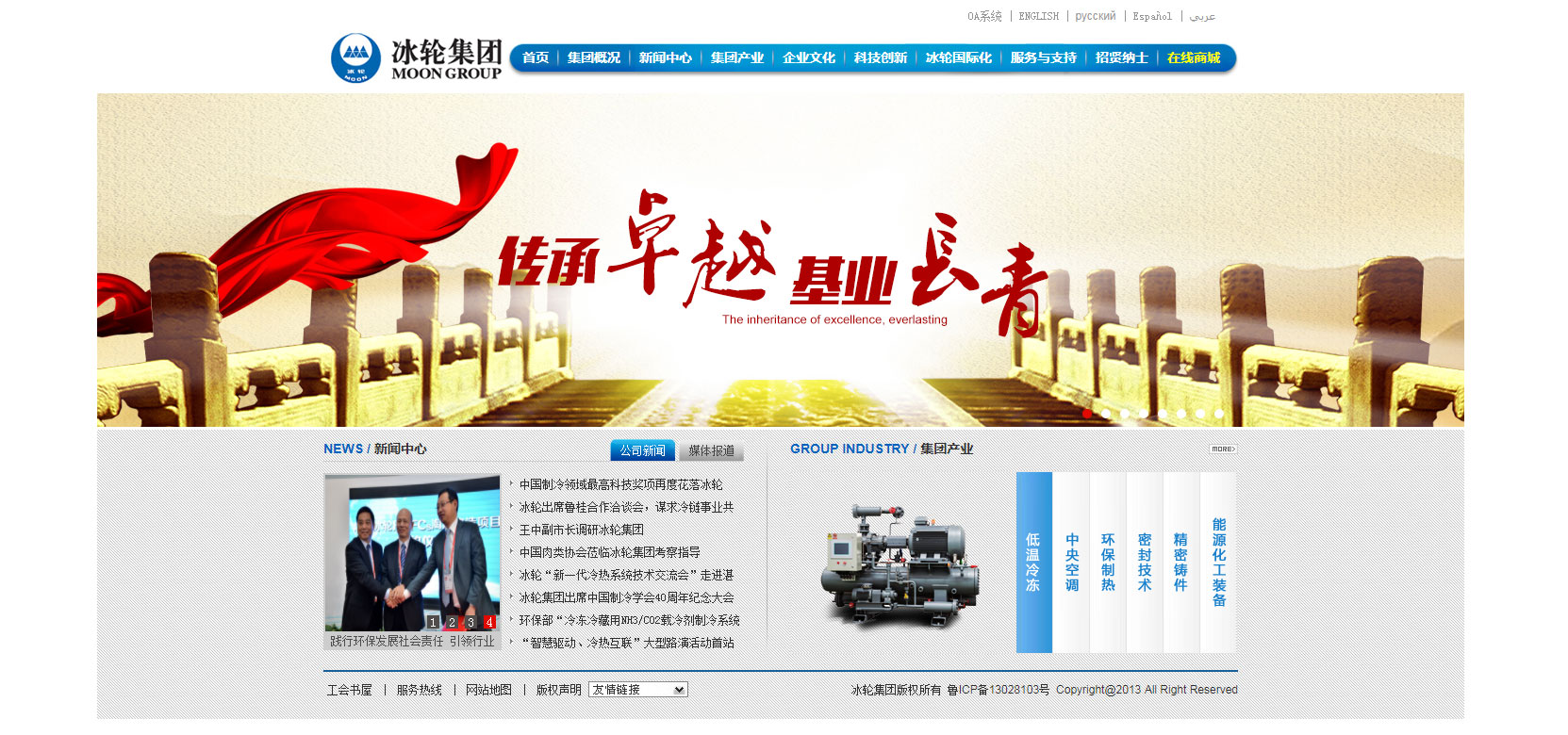The height and width of the screenshot is (735, 1568).
Task: Open the 新闻中心 navigation menu
Action: [665, 58]
